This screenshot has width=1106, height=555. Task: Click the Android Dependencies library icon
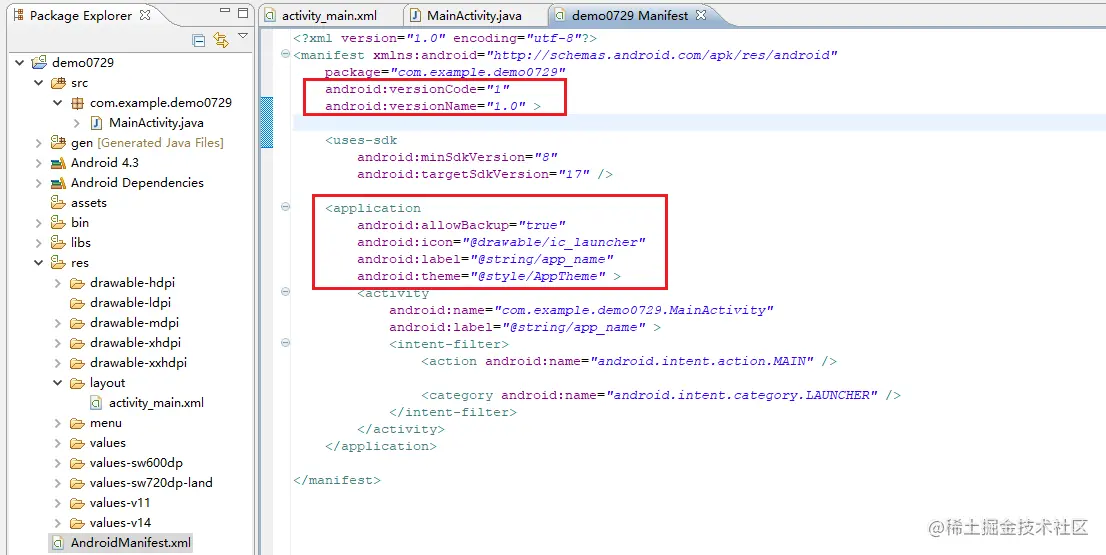(x=59, y=183)
